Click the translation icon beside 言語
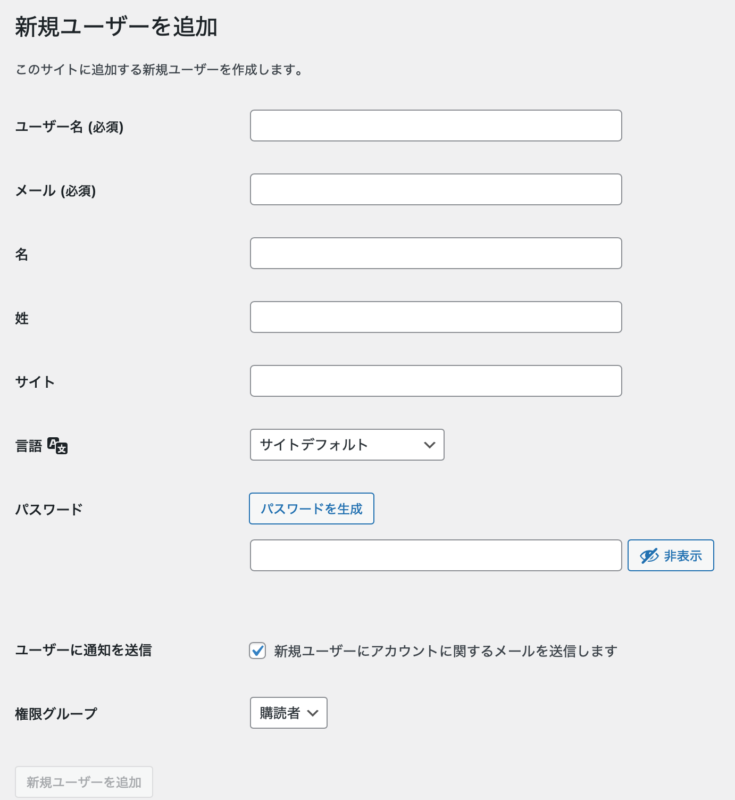The height and width of the screenshot is (800, 735). click(58, 445)
